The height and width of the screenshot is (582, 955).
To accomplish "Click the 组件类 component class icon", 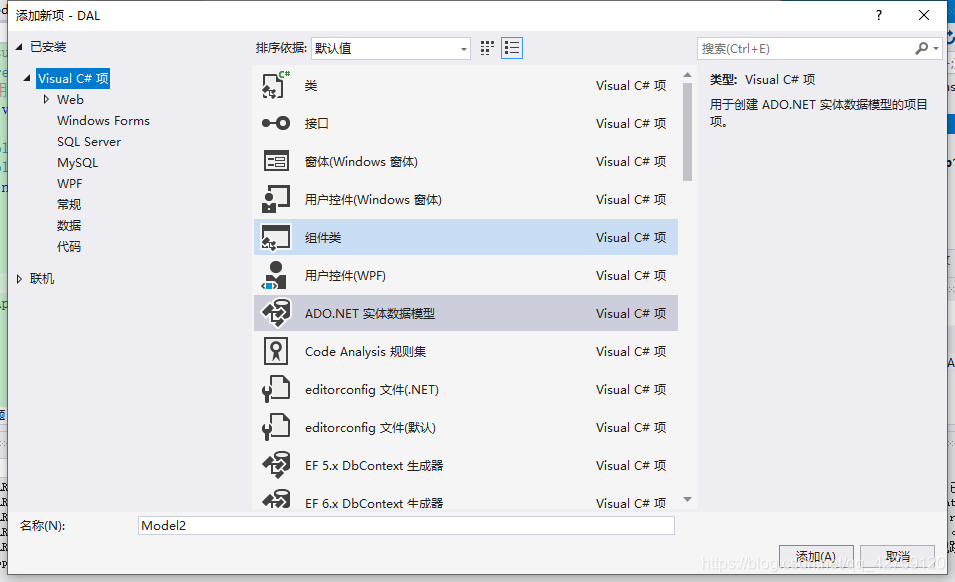I will click(276, 237).
